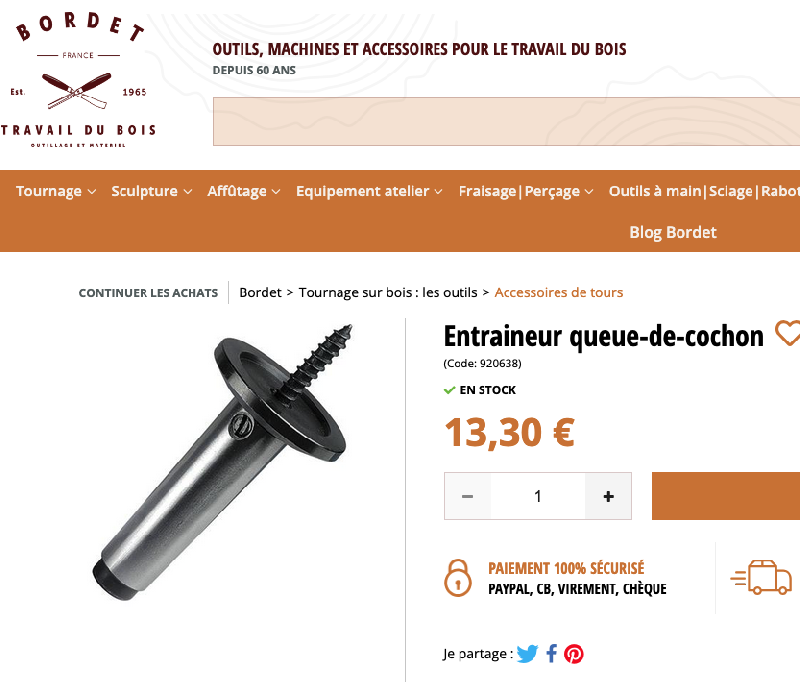
Task: Open Equipement atelier menu
Action: (x=369, y=191)
